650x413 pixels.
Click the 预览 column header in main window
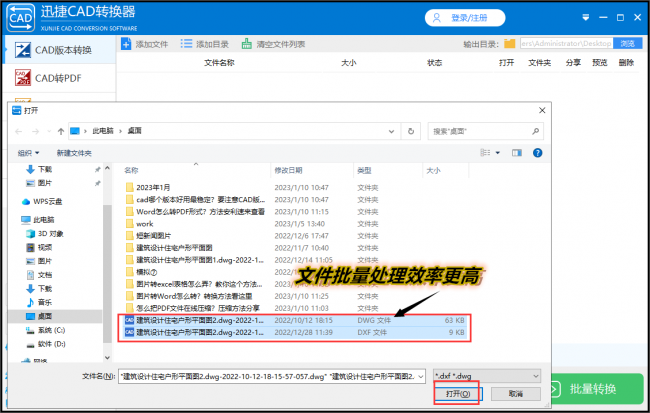[599, 63]
